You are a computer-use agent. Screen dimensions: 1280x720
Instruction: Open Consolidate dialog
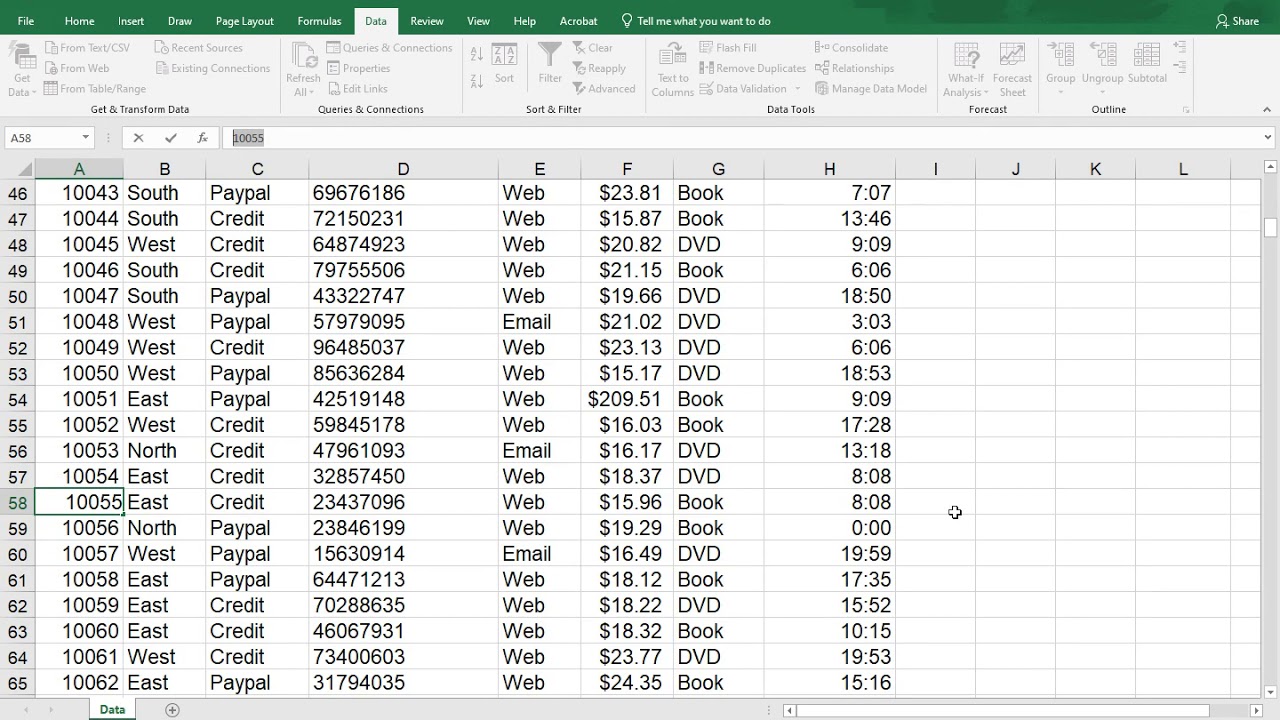click(851, 48)
